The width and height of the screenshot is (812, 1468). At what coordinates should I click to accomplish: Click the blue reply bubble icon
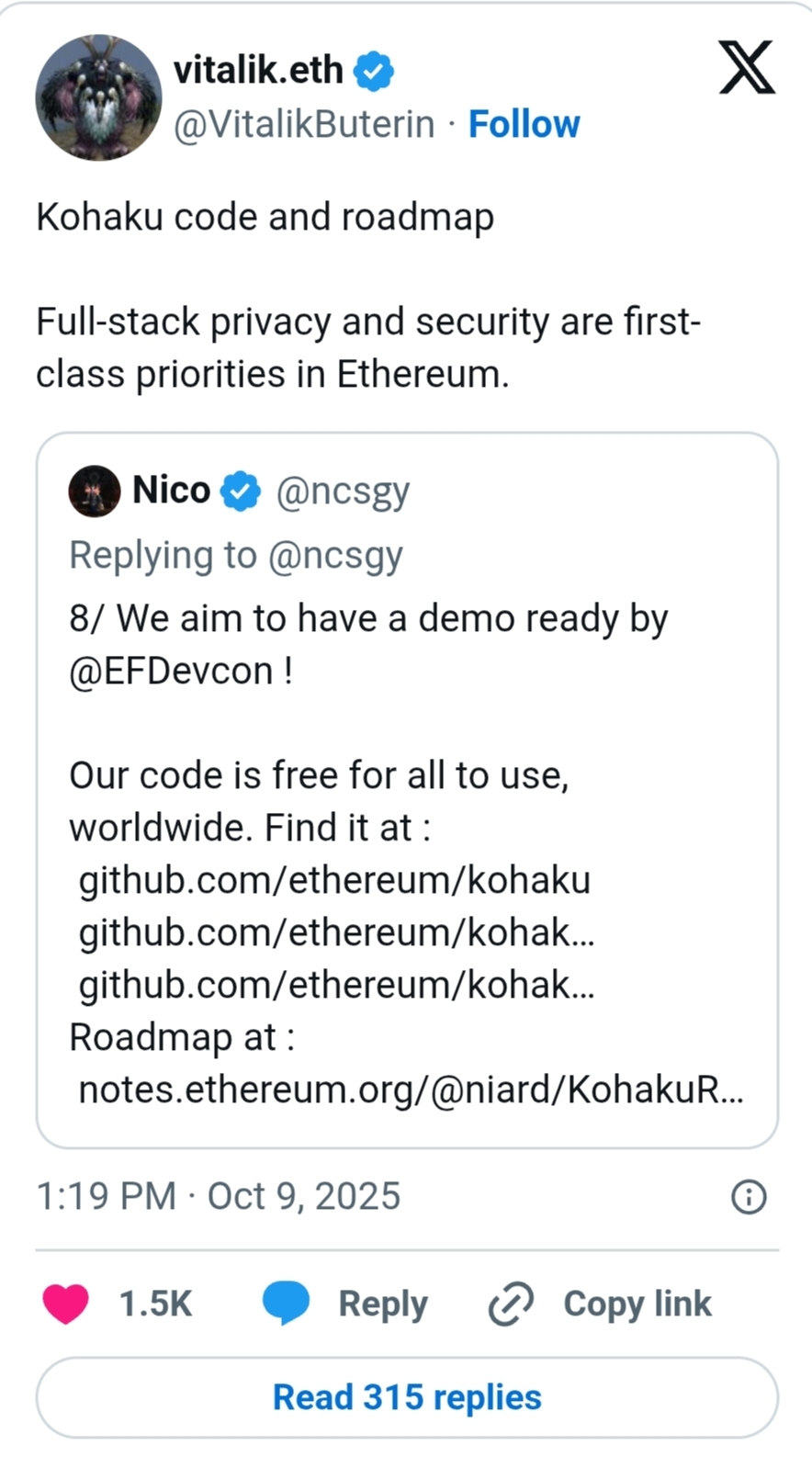[x=287, y=1304]
